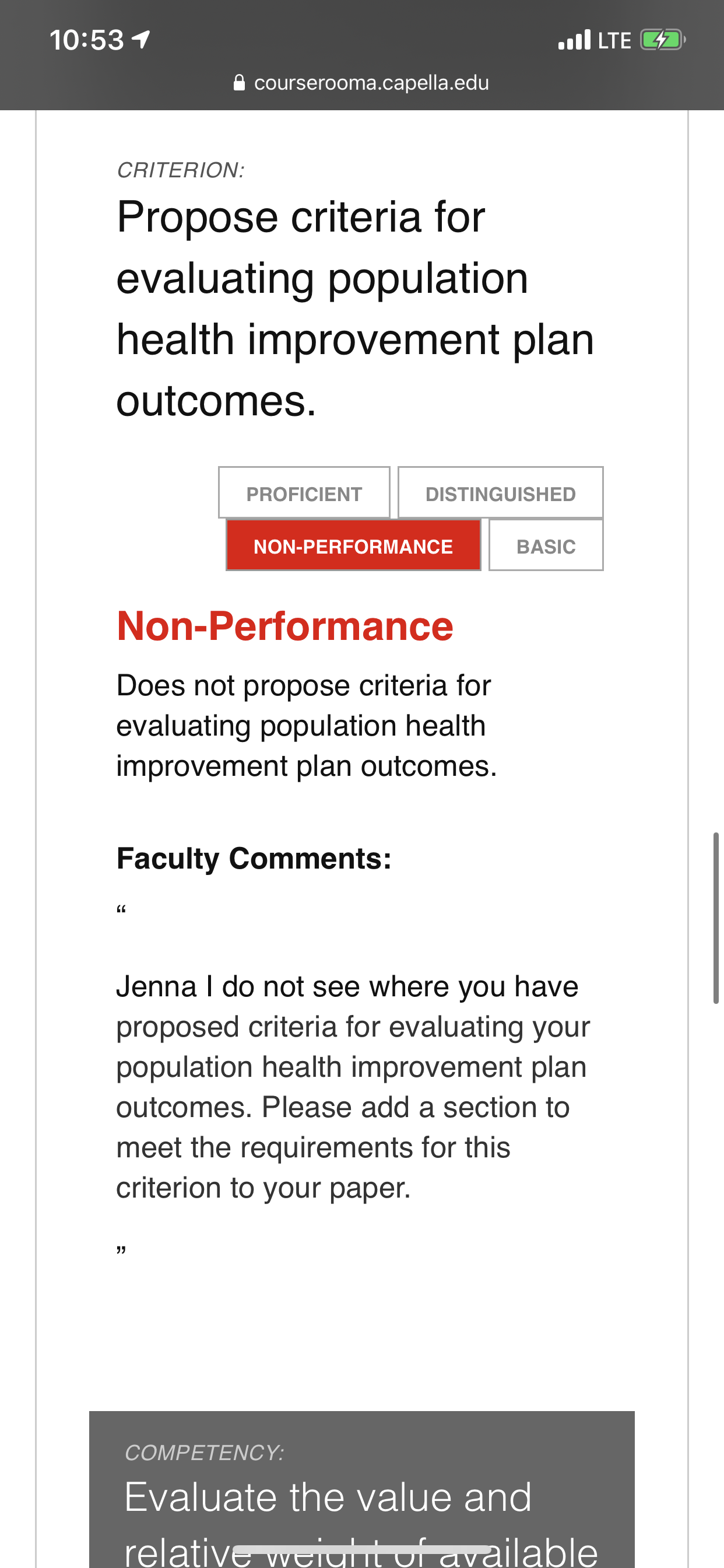Tap the cellular signal bars icon
The image size is (724, 1568).
[574, 40]
